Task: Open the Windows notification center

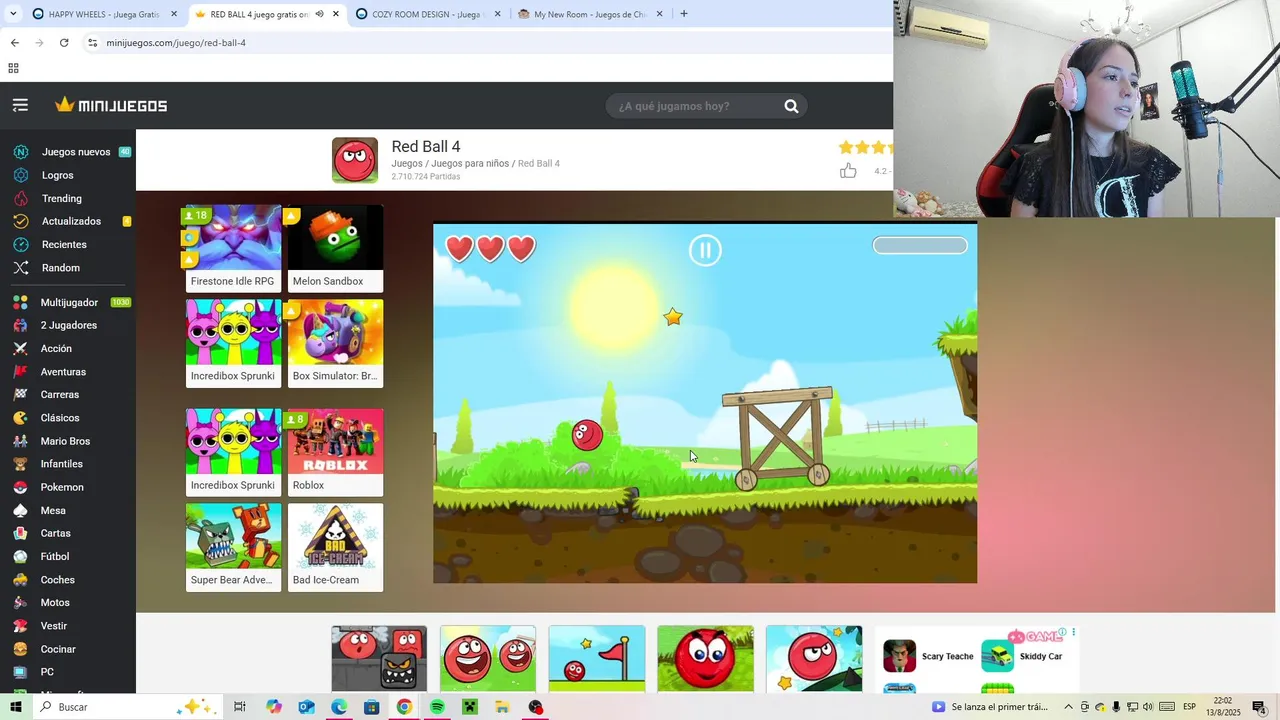Action: pyautogui.click(x=1259, y=707)
